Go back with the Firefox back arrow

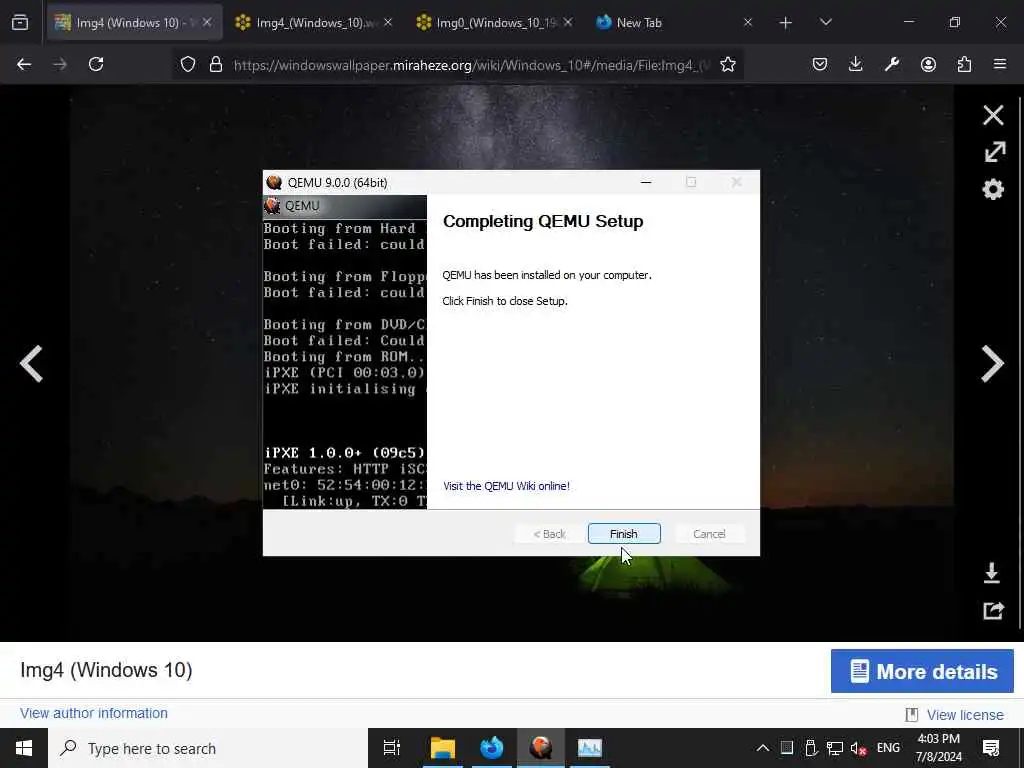tap(24, 64)
